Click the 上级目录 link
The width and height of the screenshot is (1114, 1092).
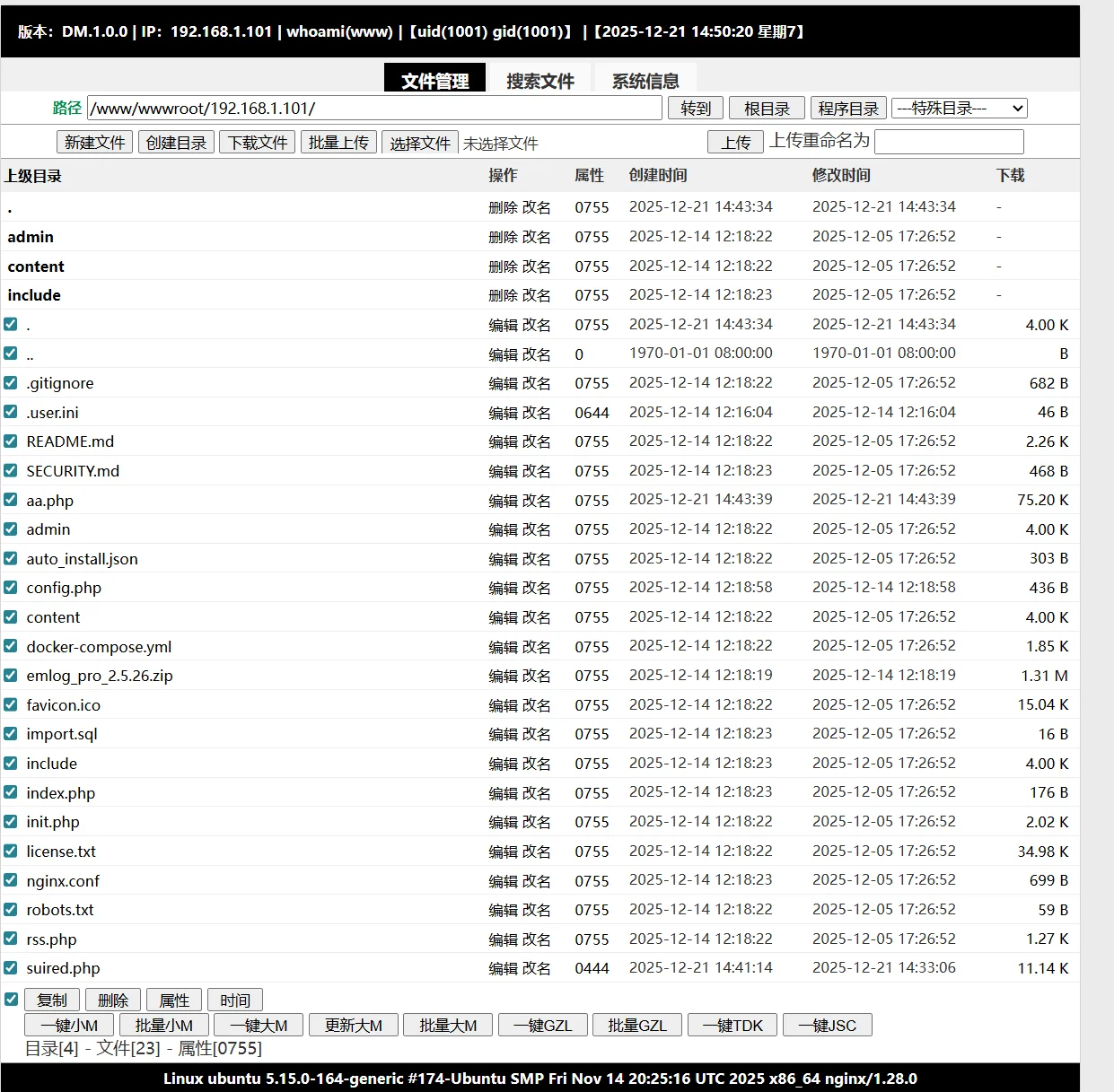tap(33, 176)
